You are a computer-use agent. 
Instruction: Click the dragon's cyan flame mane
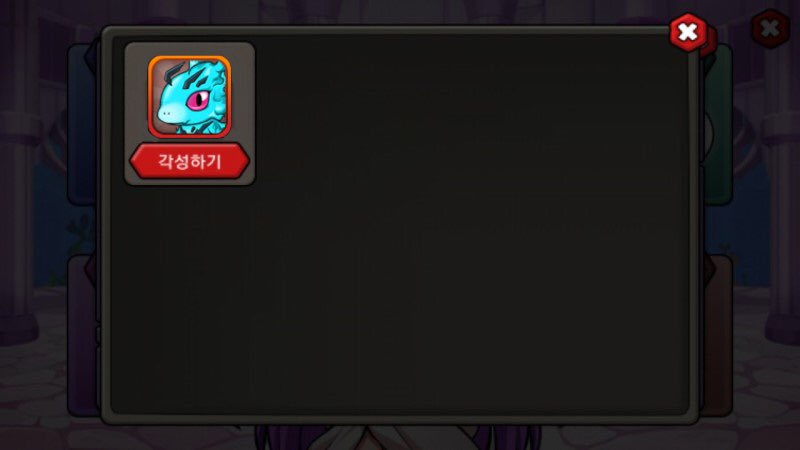[x=218, y=84]
